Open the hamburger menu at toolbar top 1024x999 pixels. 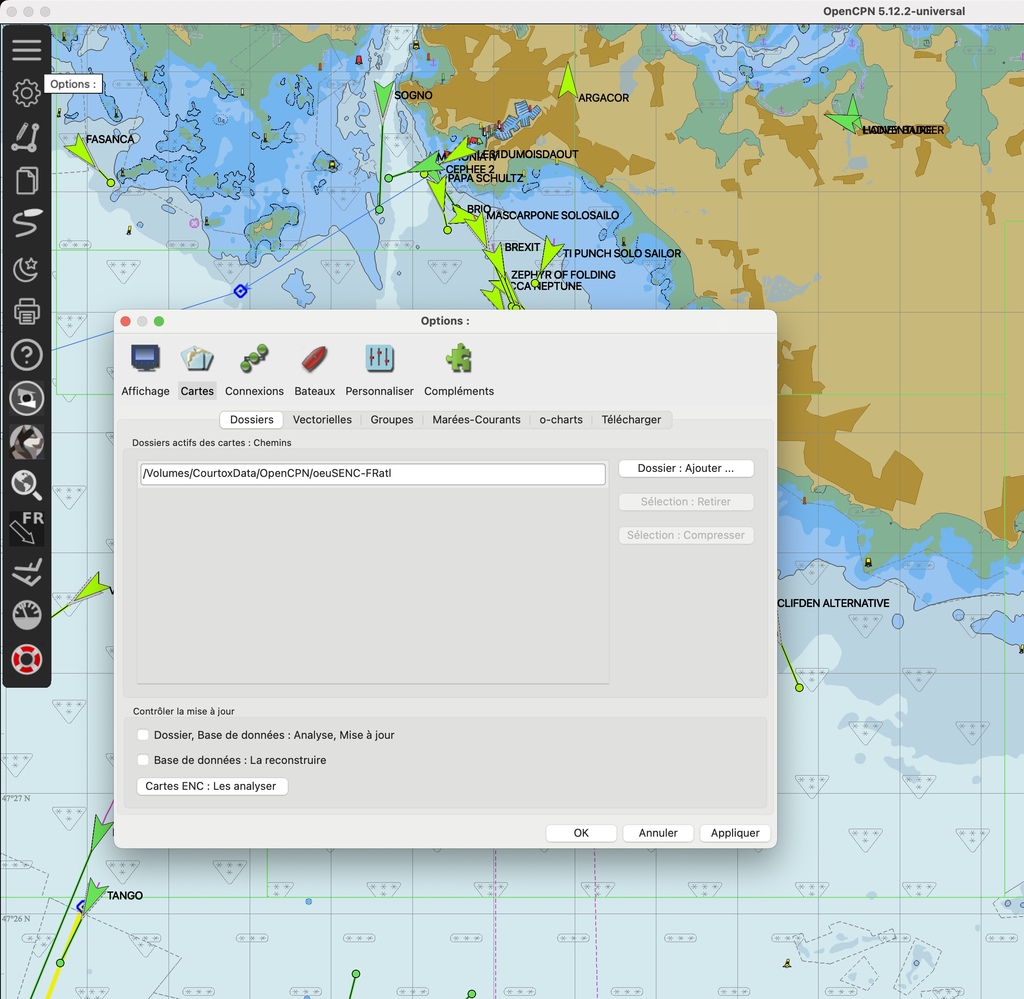27,49
